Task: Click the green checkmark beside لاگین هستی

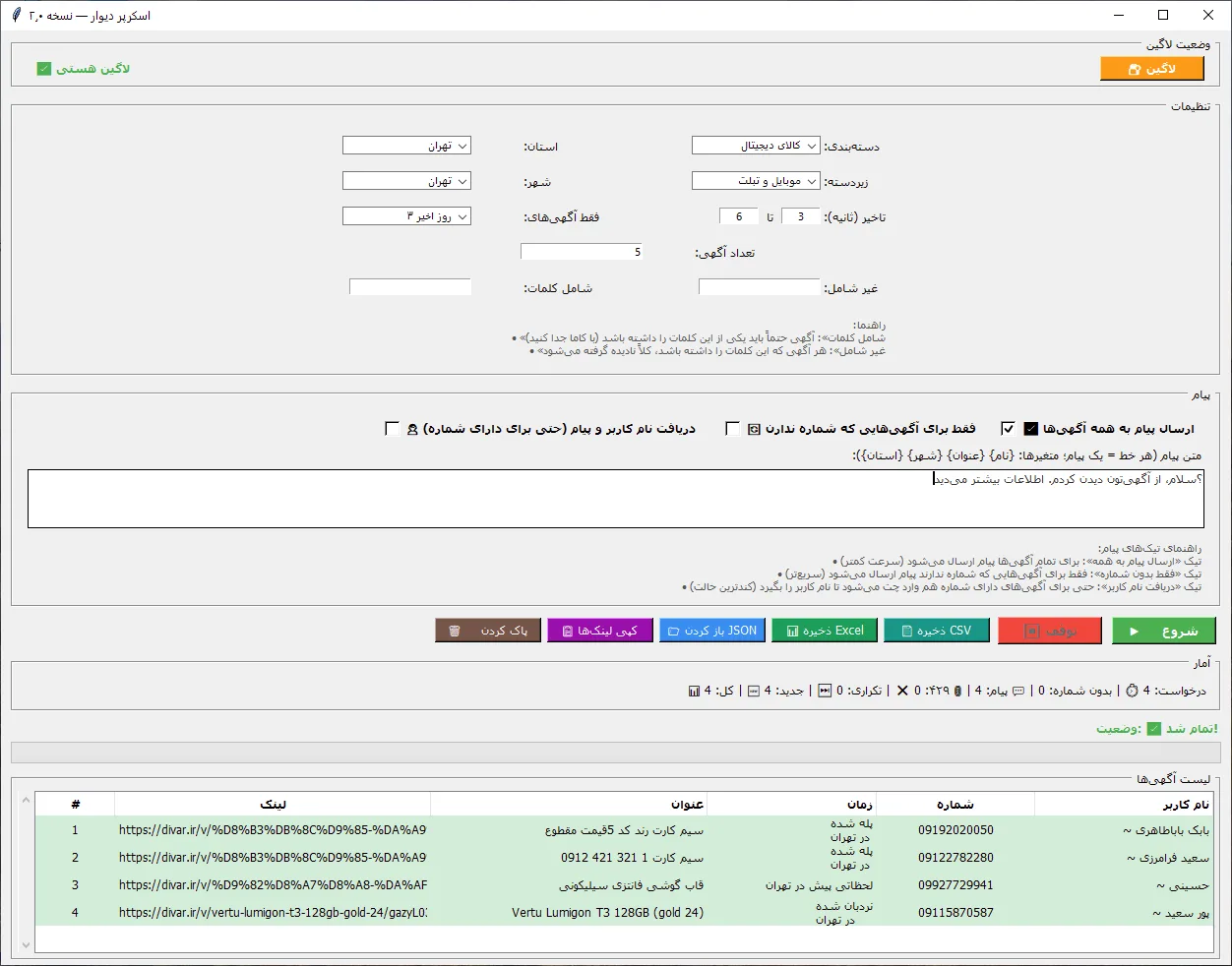Action: point(43,69)
